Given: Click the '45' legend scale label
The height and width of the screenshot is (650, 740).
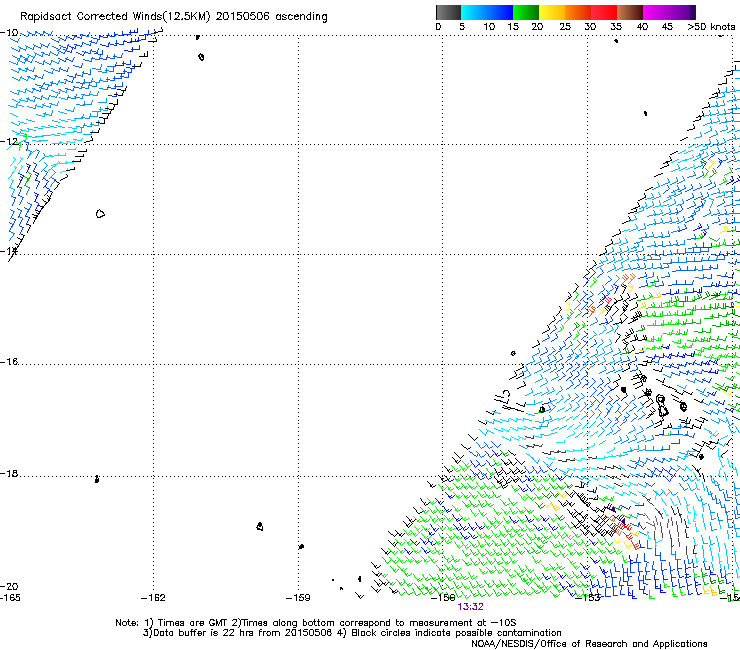Looking at the screenshot, I should coord(667,27).
